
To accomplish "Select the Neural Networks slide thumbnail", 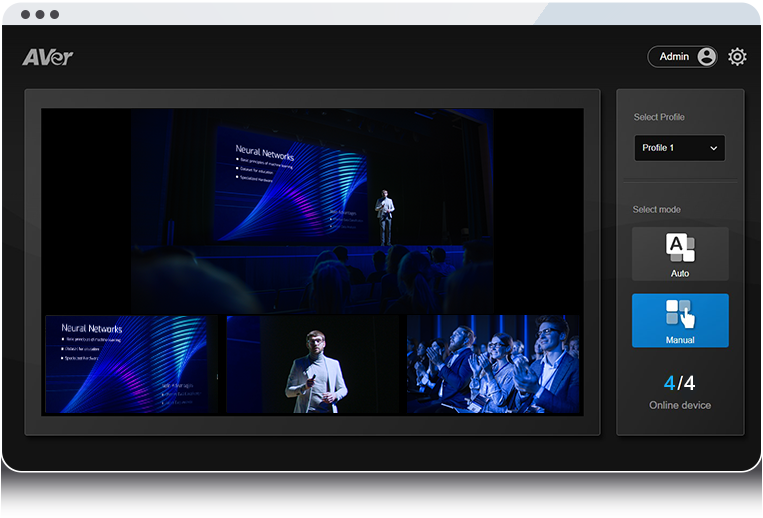I will [131, 365].
